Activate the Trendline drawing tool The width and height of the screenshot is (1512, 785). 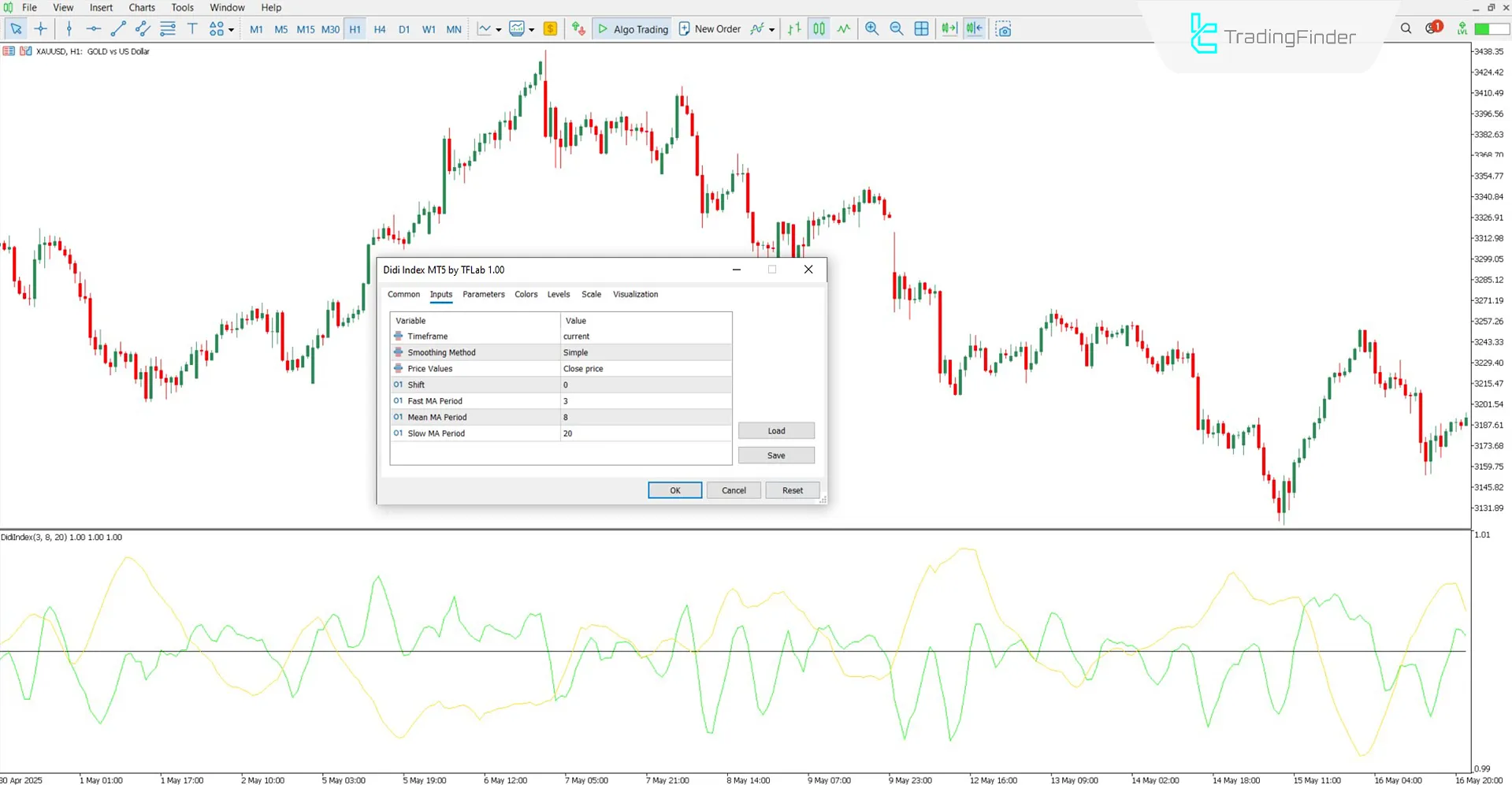118,28
